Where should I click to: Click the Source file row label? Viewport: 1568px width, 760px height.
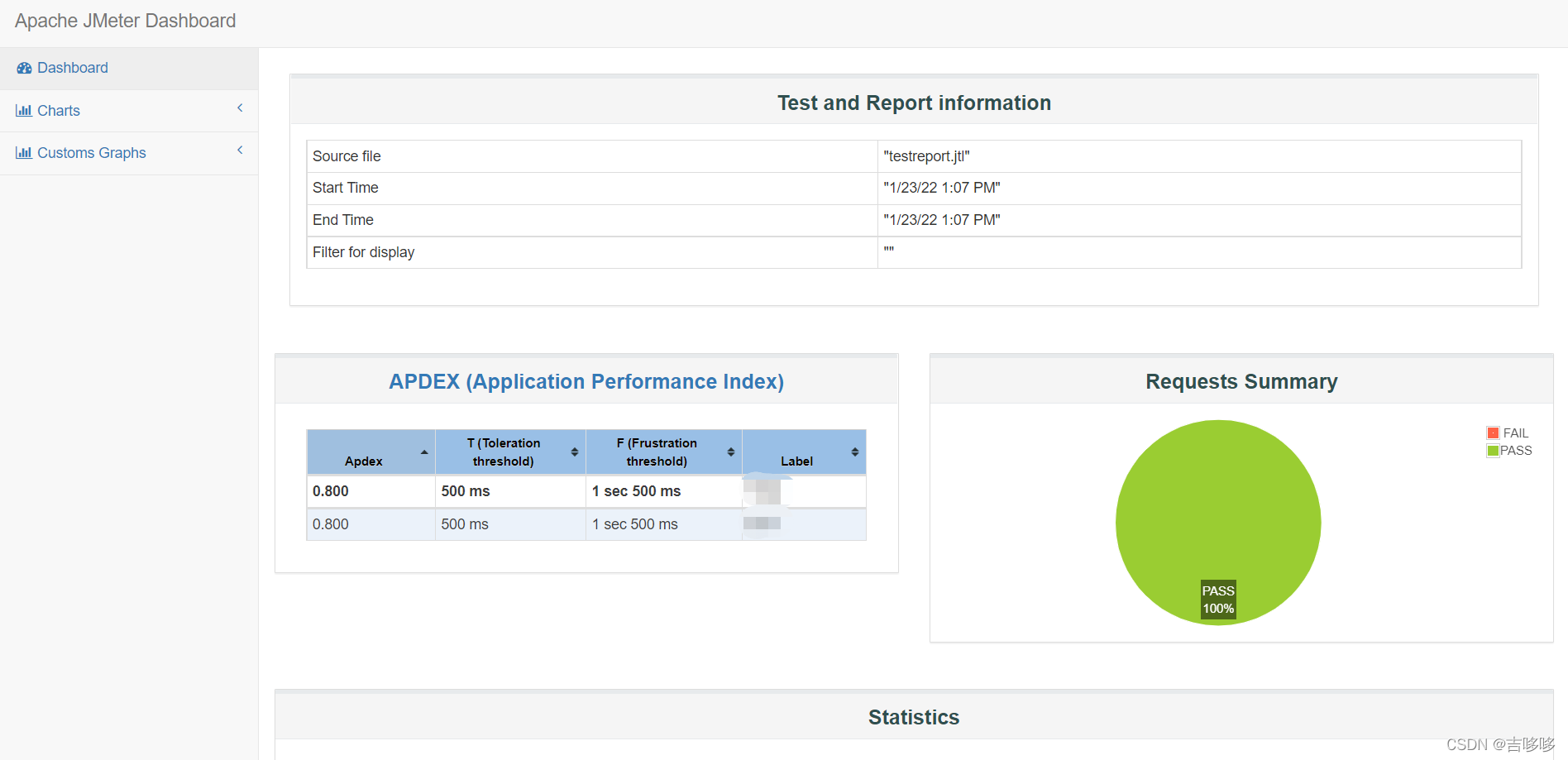(347, 156)
